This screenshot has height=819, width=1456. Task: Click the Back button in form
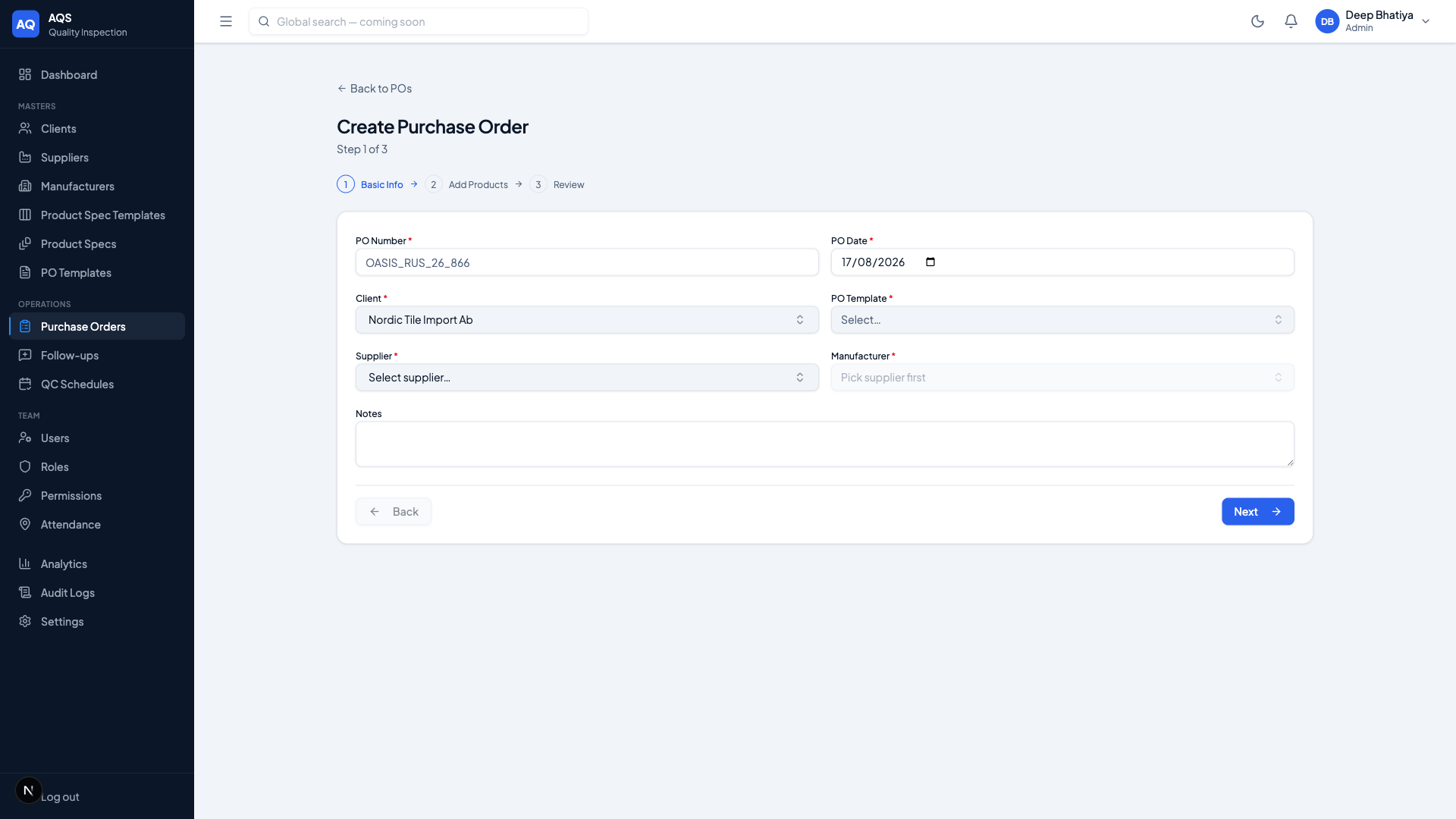coord(394,512)
